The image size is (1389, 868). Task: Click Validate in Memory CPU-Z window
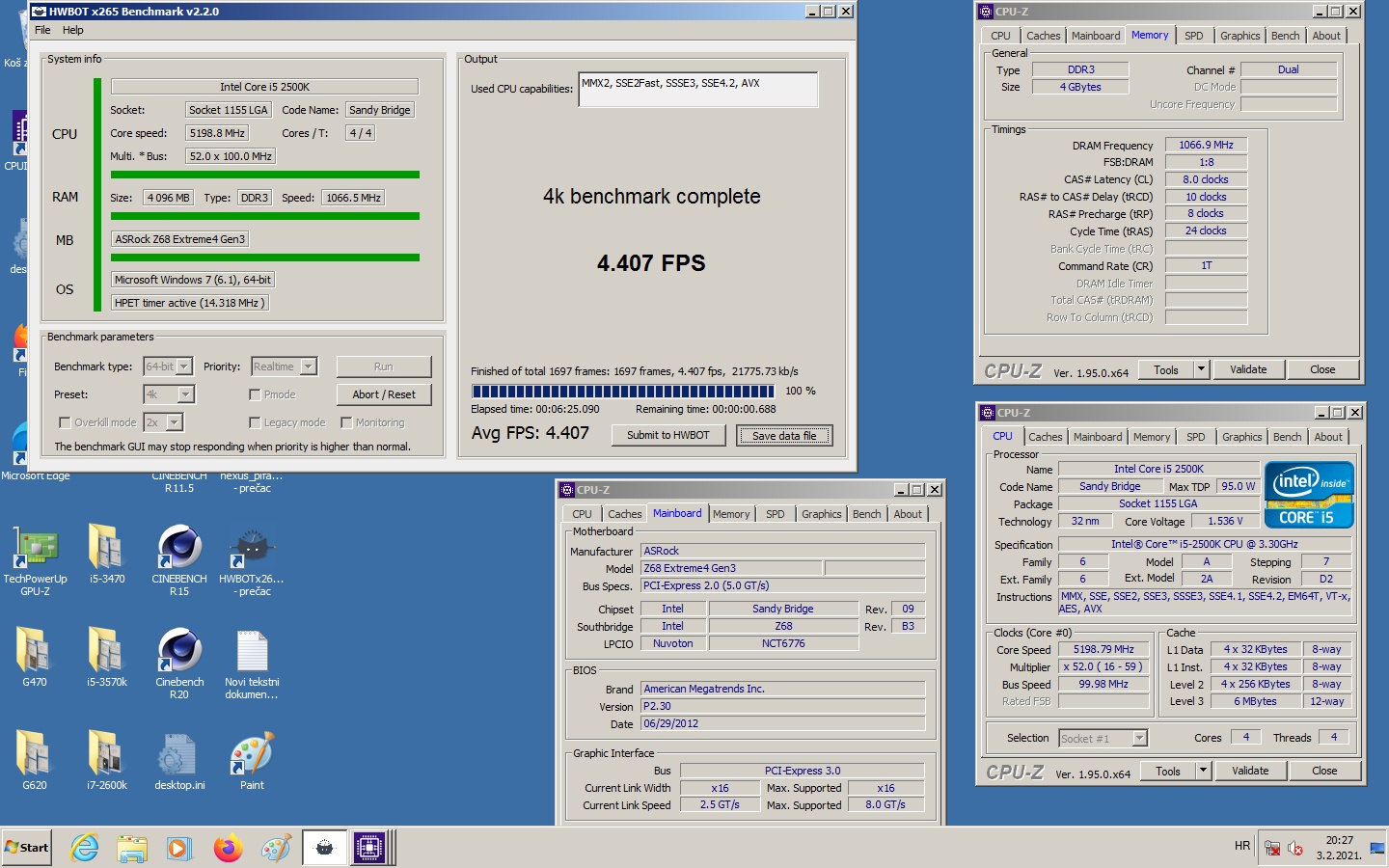1248,369
